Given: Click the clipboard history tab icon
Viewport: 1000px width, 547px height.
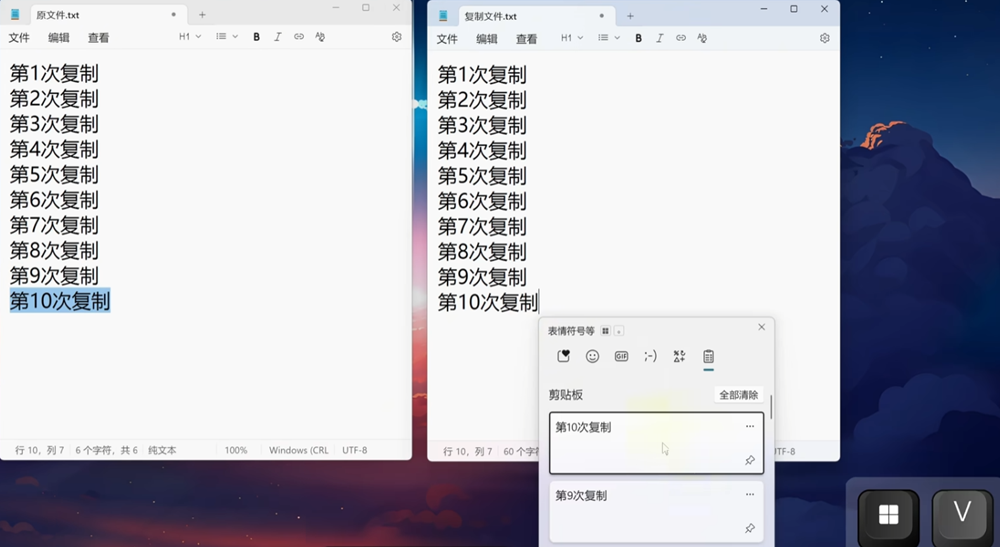Looking at the screenshot, I should (708, 356).
